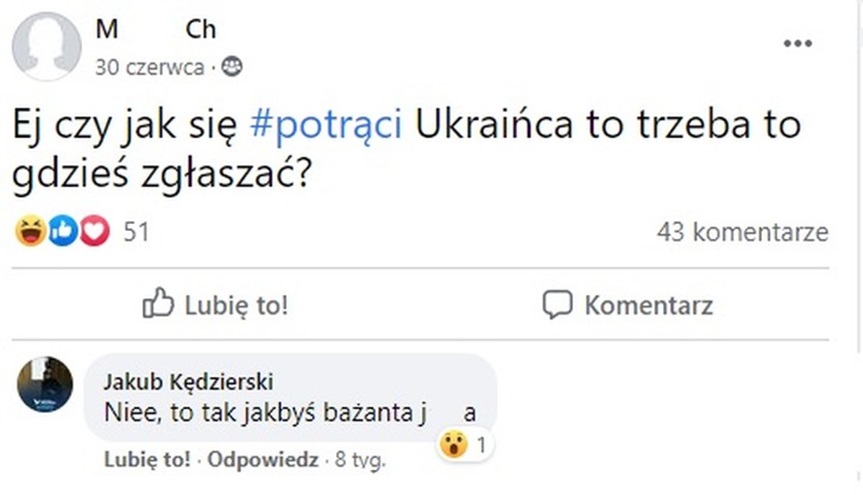The width and height of the screenshot is (863, 495).
Task: Click the thumbs-up icon on the post
Action: tap(159, 304)
